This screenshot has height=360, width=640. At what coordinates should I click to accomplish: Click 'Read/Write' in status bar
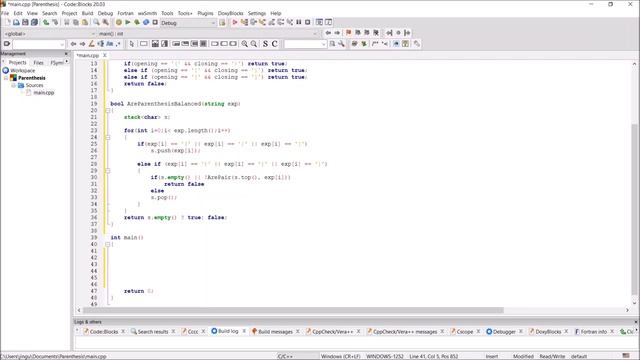click(552, 356)
